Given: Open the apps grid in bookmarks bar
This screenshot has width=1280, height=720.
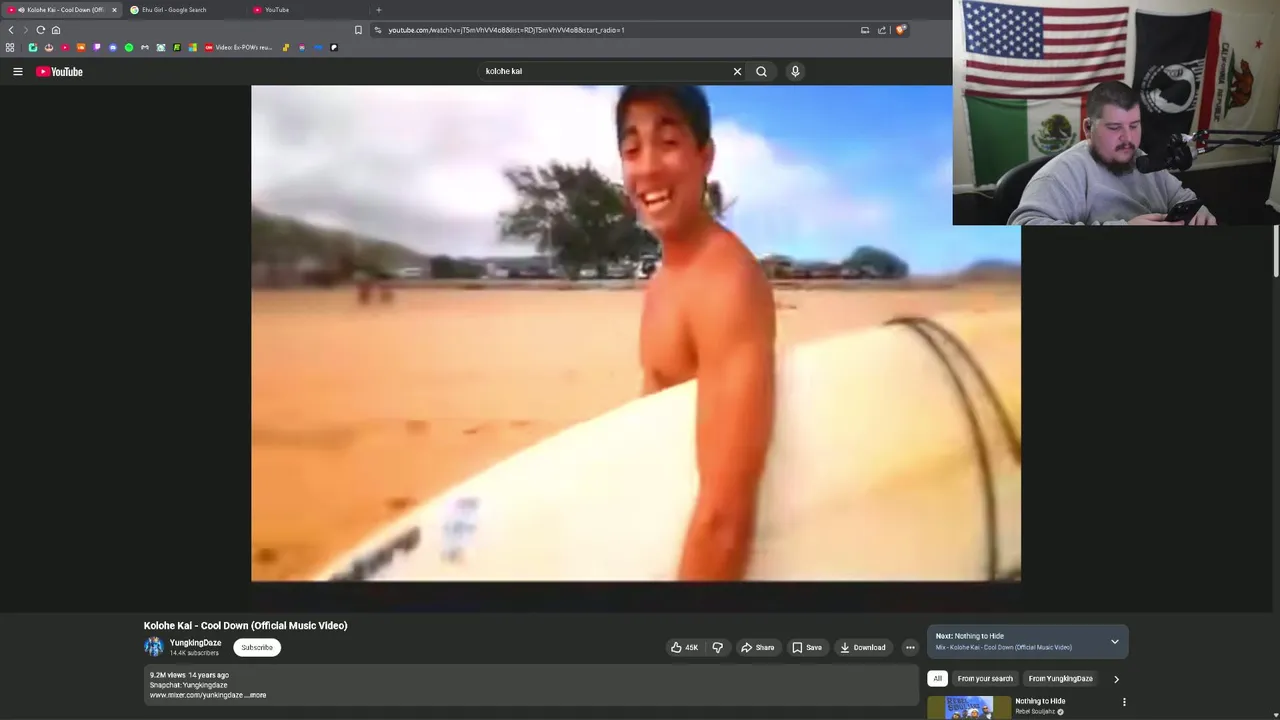Looking at the screenshot, I should [x=10, y=47].
